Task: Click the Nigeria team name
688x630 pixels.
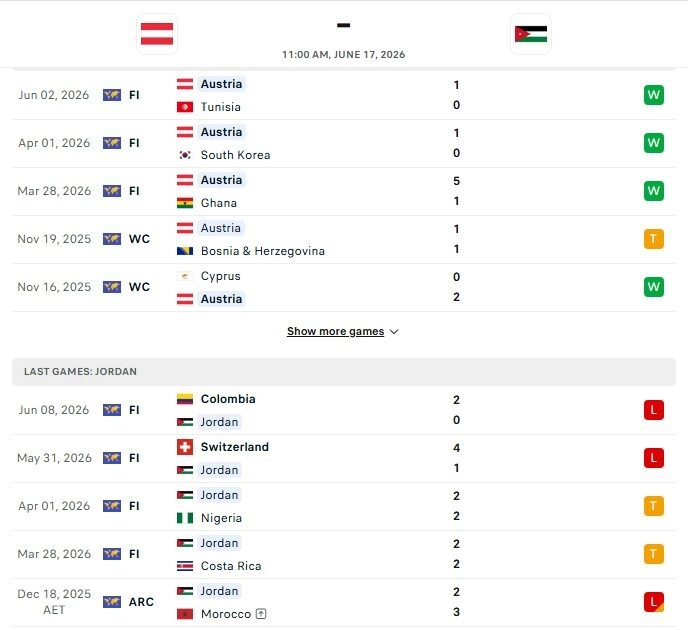Action: point(221,518)
